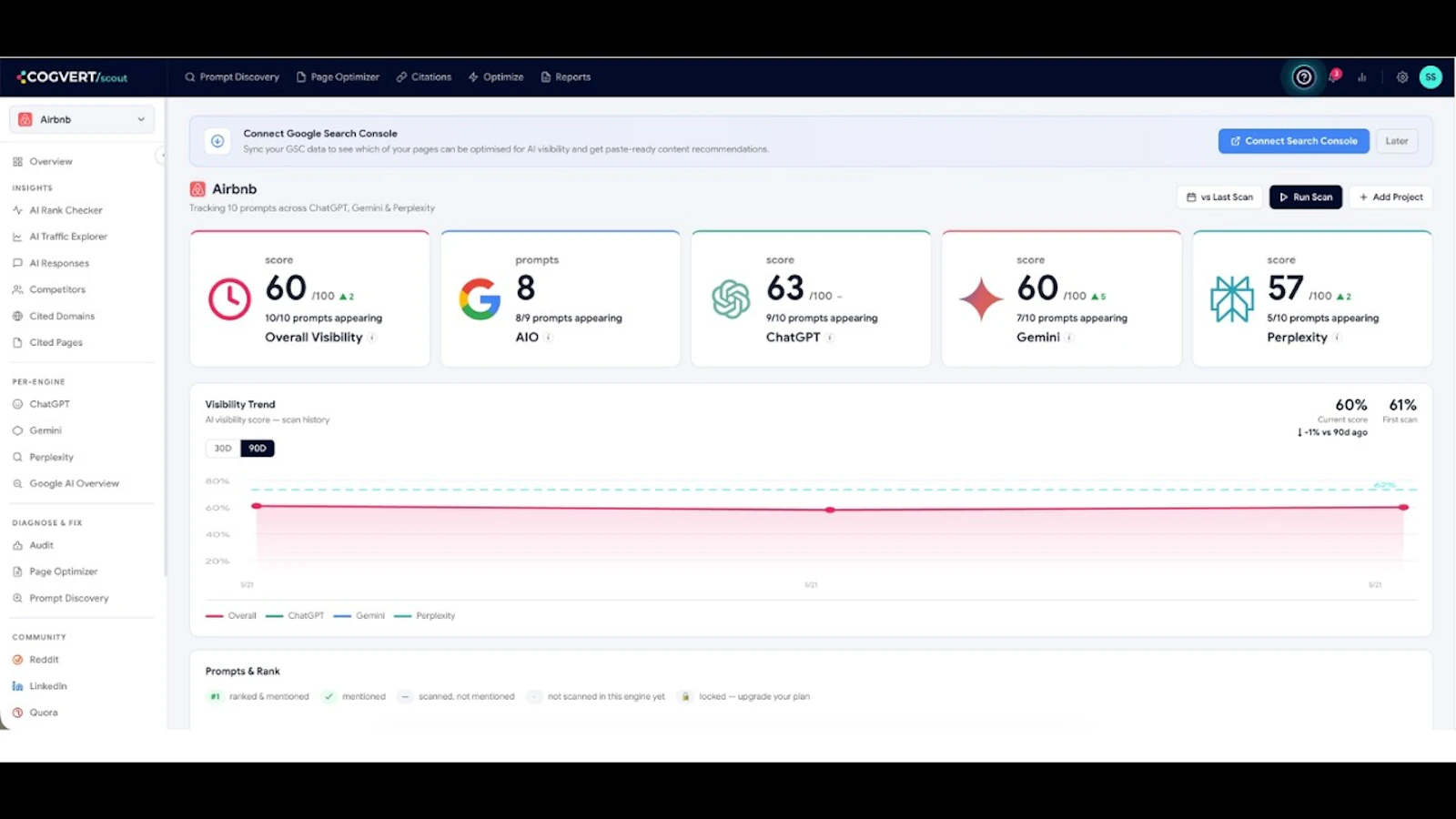Open Citations in top navigation
Viewport: 1456px width, 819px height.
click(424, 77)
